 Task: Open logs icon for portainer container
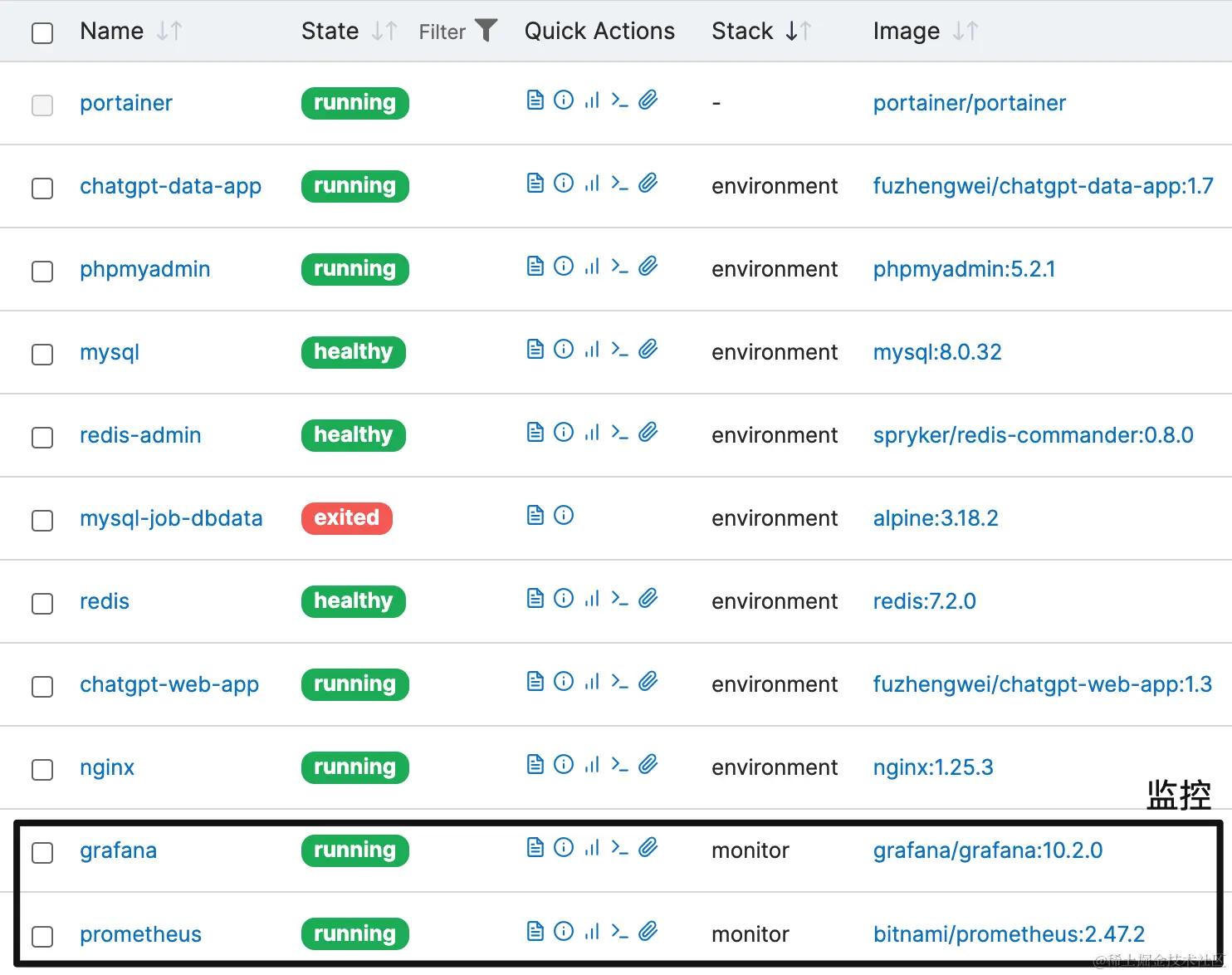(535, 100)
